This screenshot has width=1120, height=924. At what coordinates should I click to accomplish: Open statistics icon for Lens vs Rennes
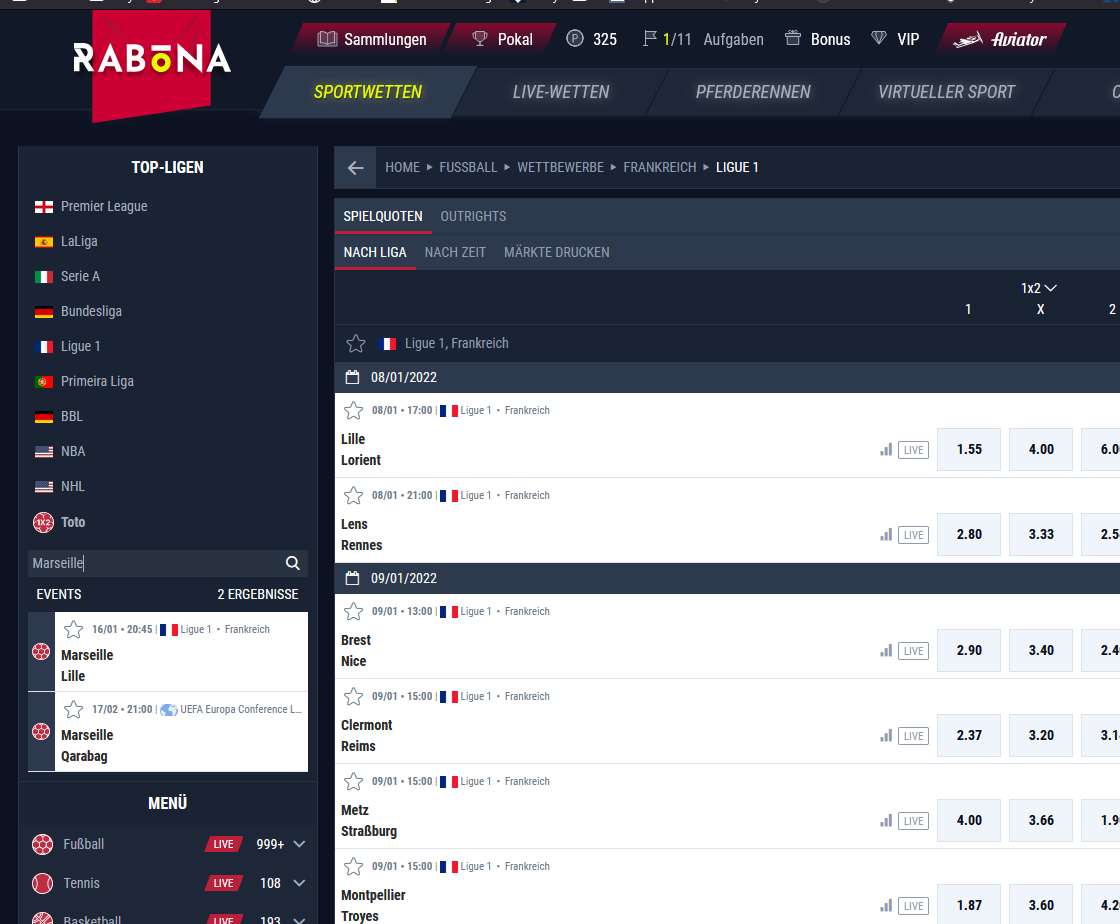(886, 535)
